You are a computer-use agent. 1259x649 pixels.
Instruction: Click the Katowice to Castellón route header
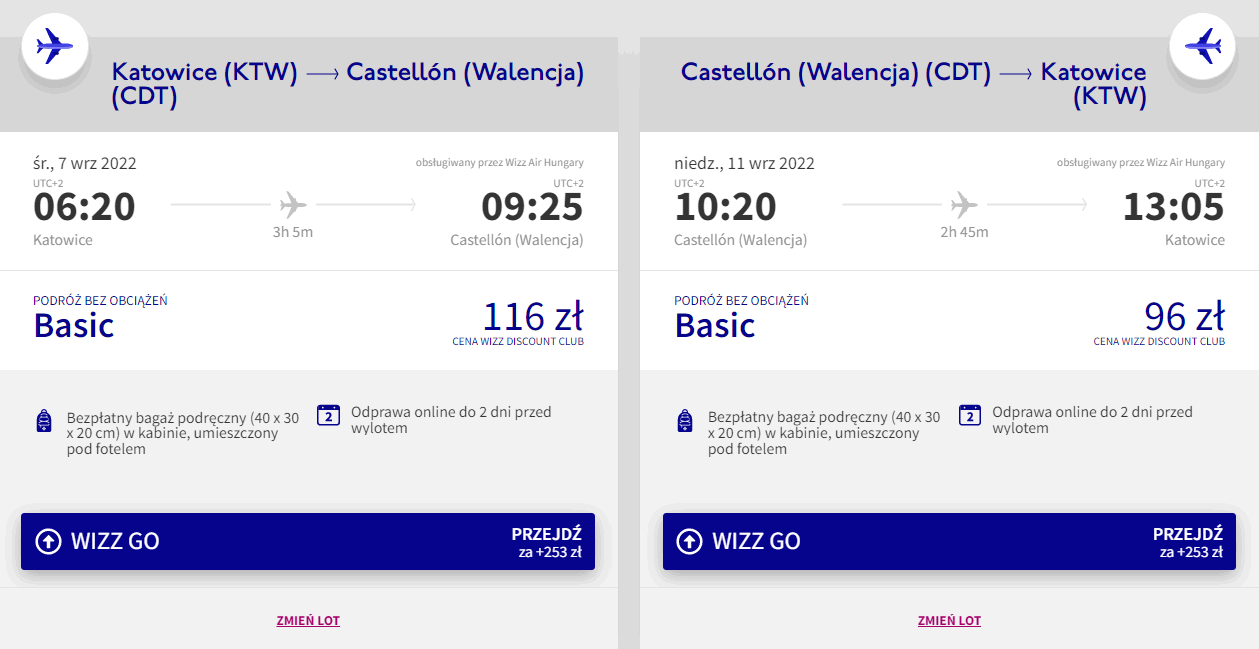pyautogui.click(x=347, y=84)
